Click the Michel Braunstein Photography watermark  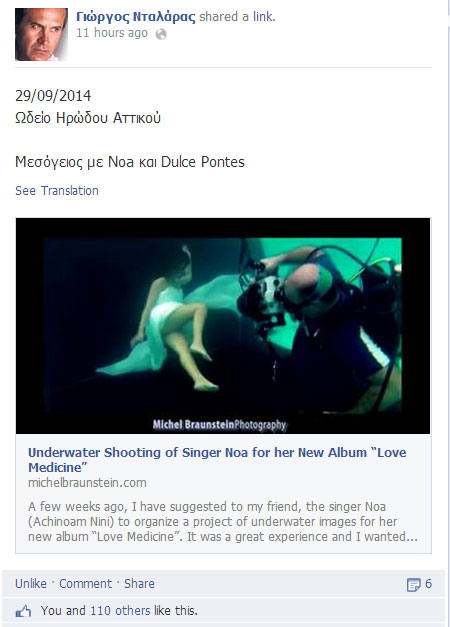[219, 424]
